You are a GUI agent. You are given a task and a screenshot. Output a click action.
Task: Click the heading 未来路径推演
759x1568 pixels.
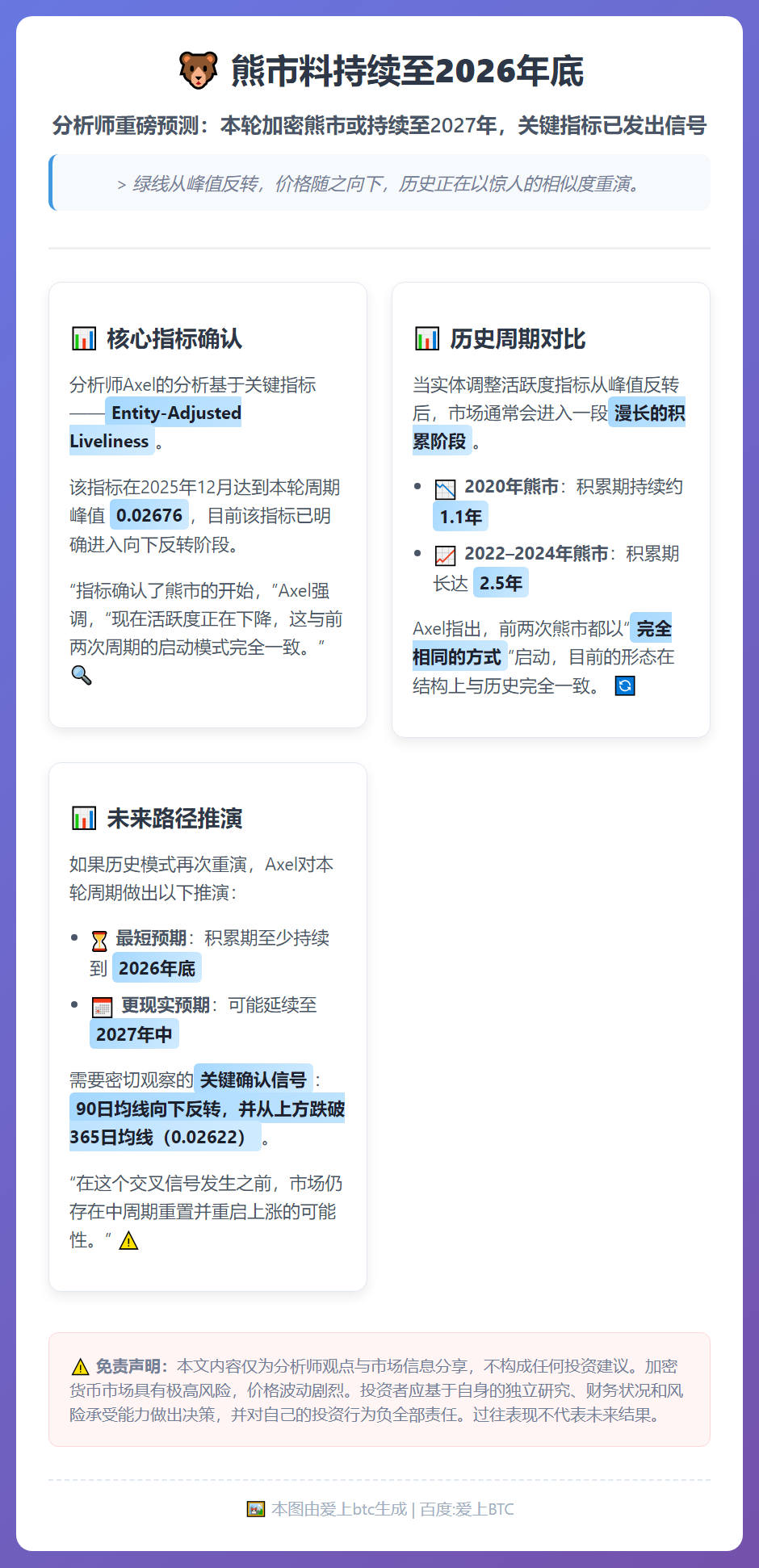pos(174,818)
